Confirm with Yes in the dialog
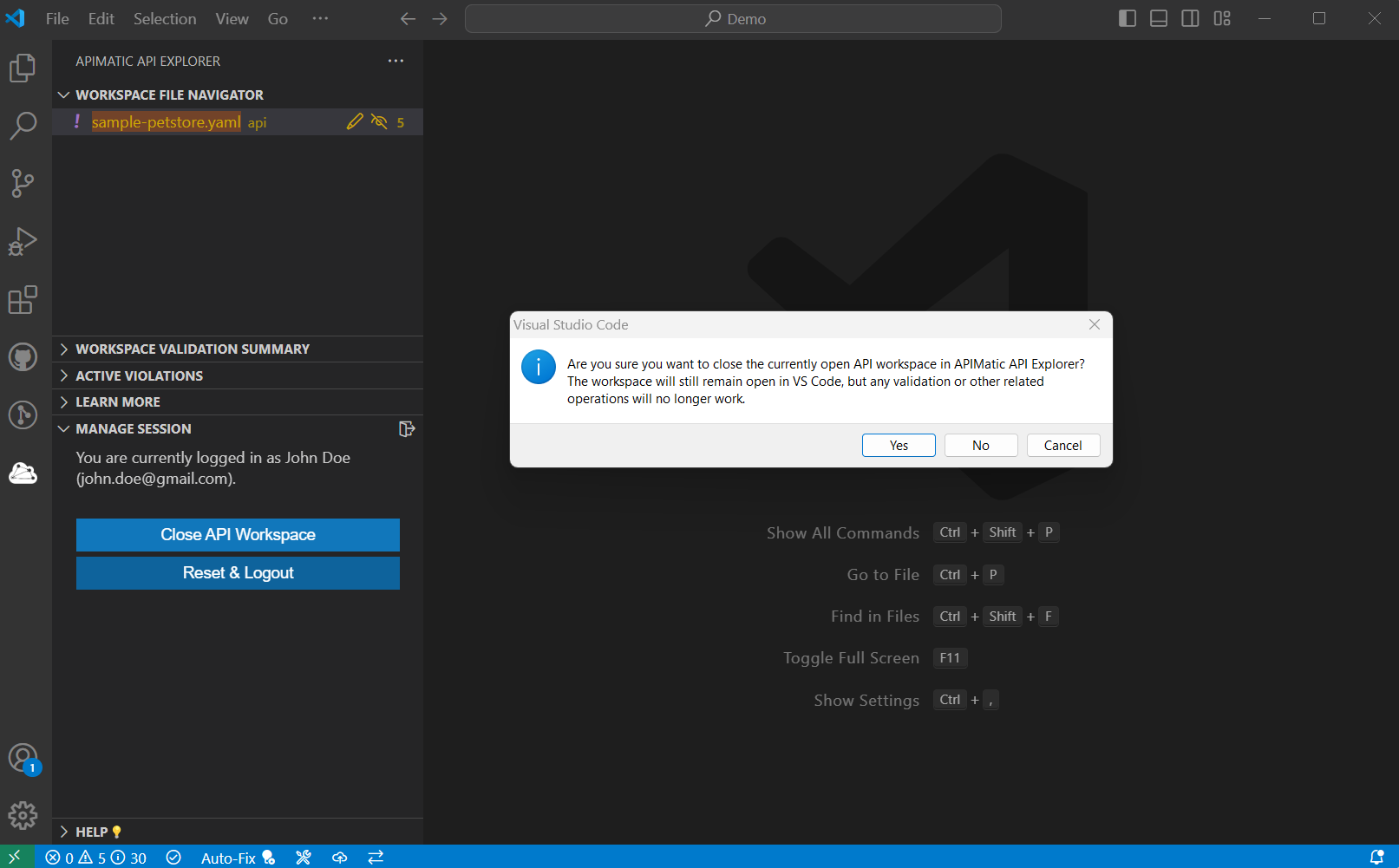 click(x=899, y=445)
